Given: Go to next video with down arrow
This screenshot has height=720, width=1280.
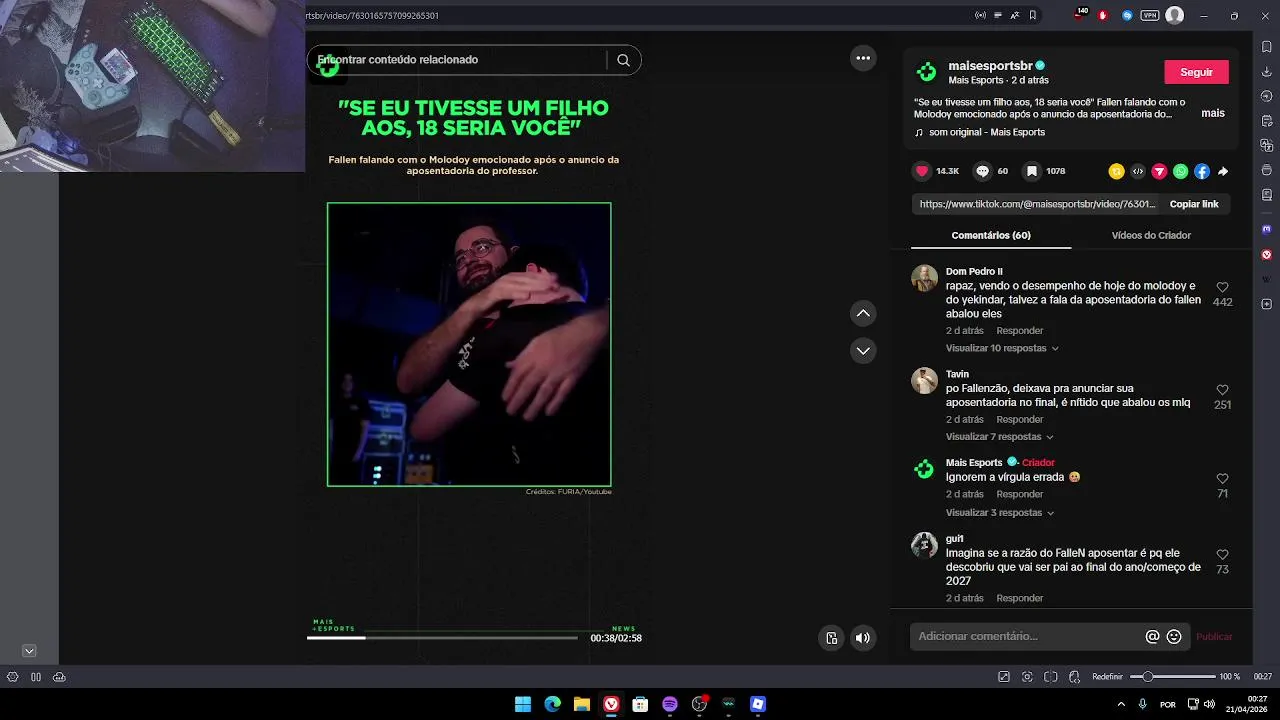Looking at the screenshot, I should tap(863, 350).
